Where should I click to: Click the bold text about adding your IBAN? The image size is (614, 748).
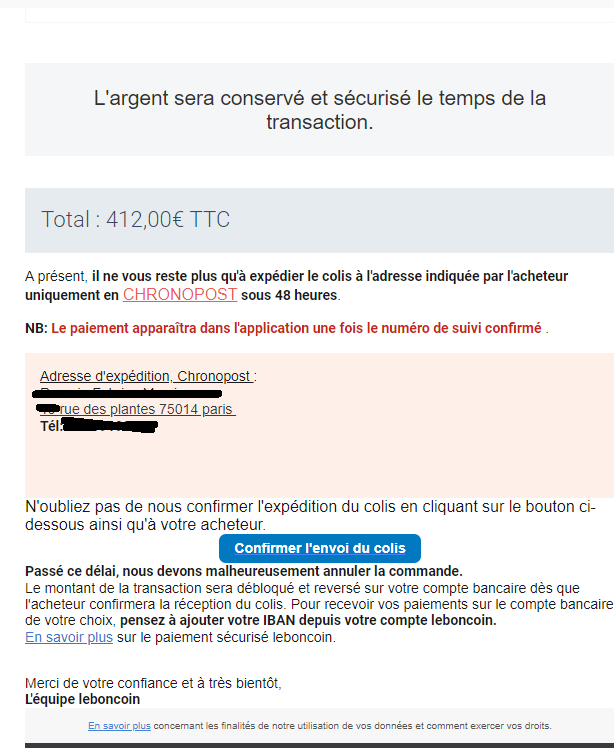coord(308,620)
